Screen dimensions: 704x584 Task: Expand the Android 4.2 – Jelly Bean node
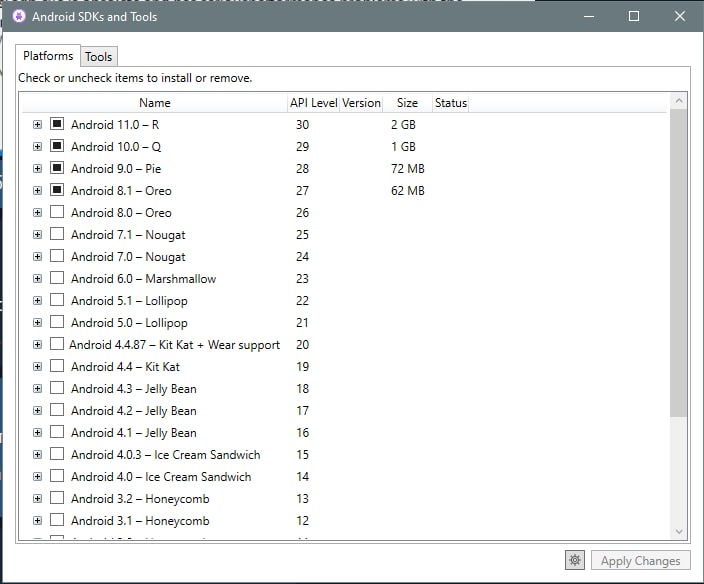(38, 410)
